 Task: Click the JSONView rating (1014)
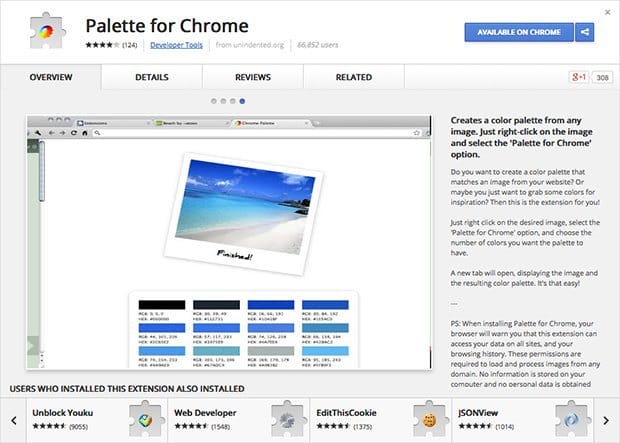click(x=486, y=426)
